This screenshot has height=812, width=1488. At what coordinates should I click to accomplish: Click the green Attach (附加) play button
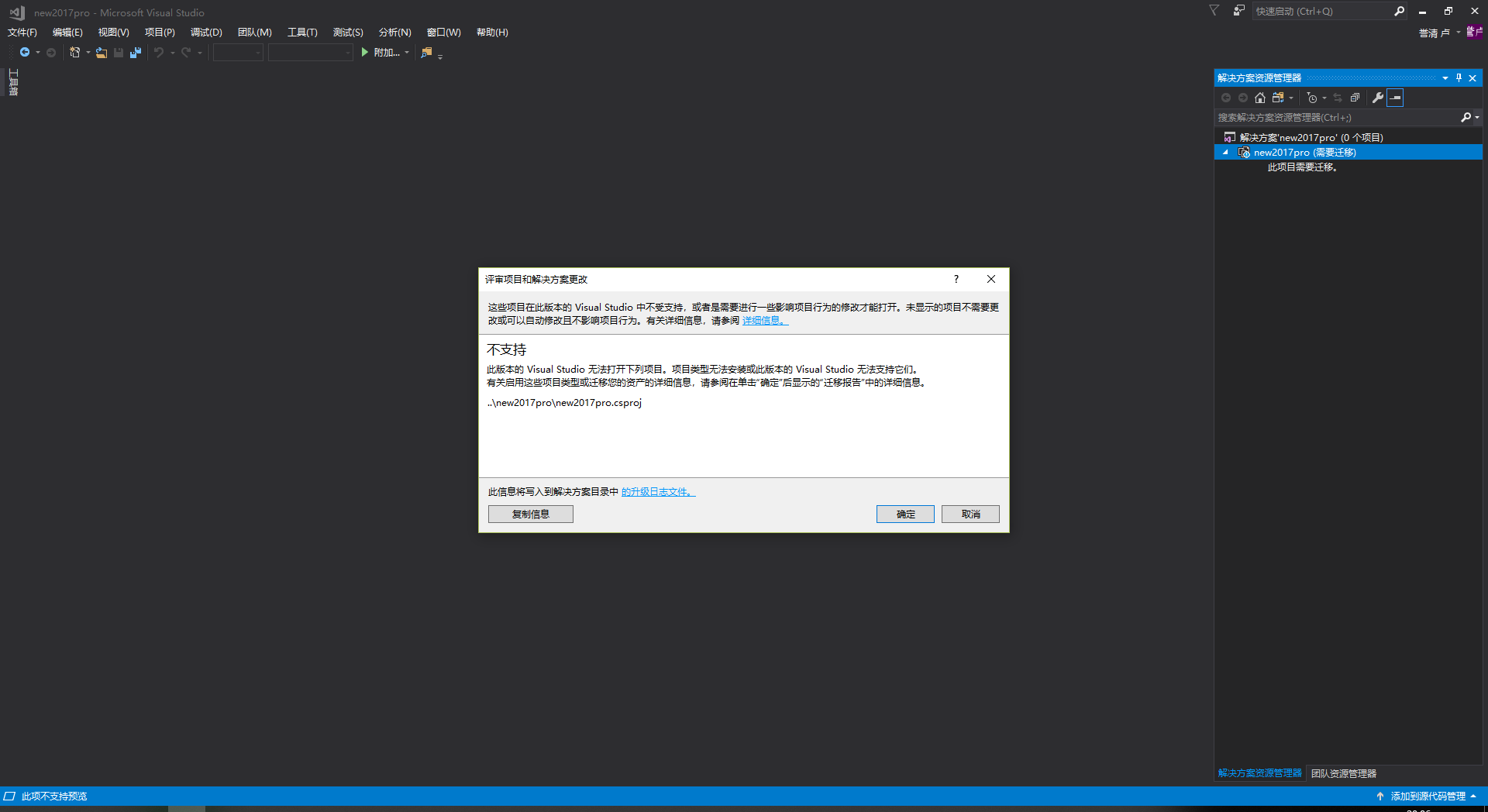click(380, 53)
